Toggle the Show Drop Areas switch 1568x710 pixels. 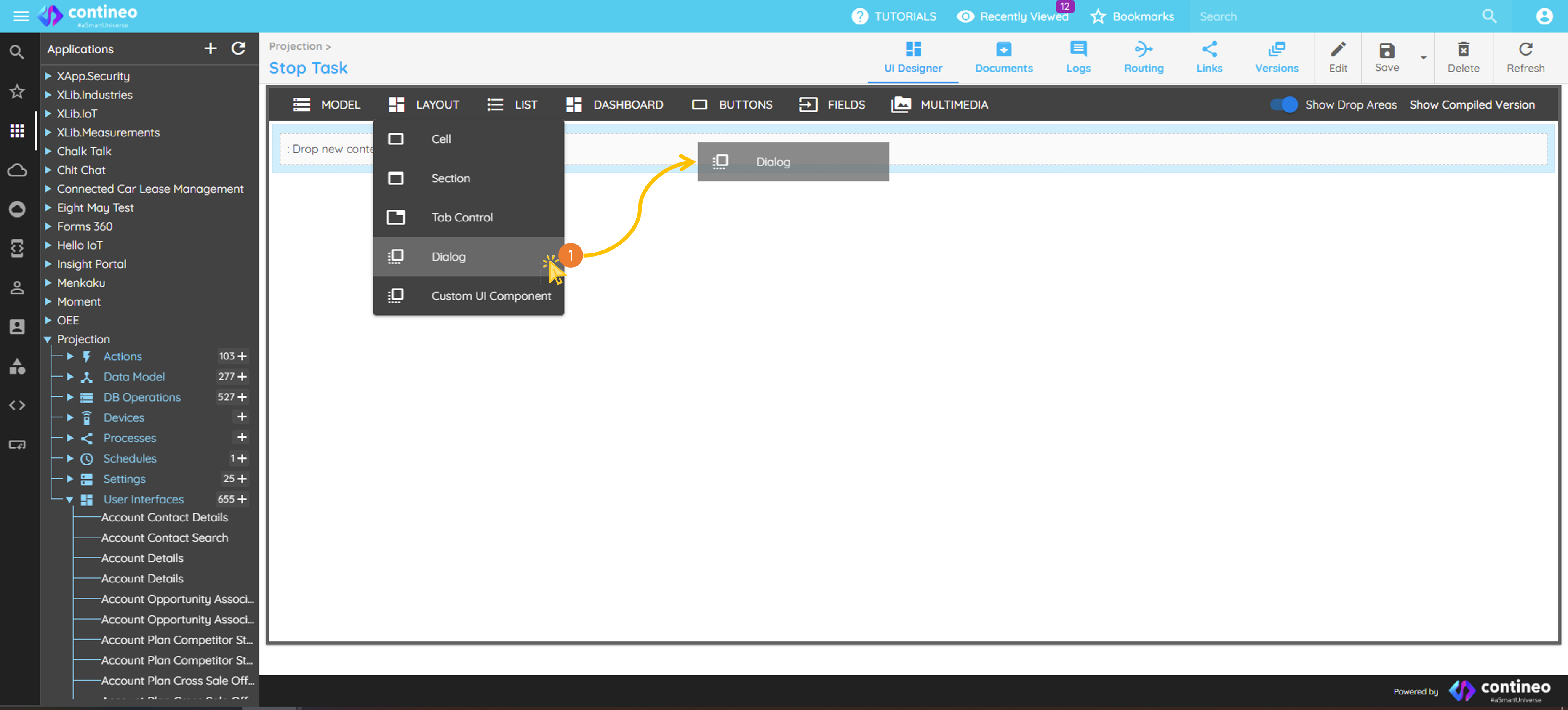point(1283,105)
